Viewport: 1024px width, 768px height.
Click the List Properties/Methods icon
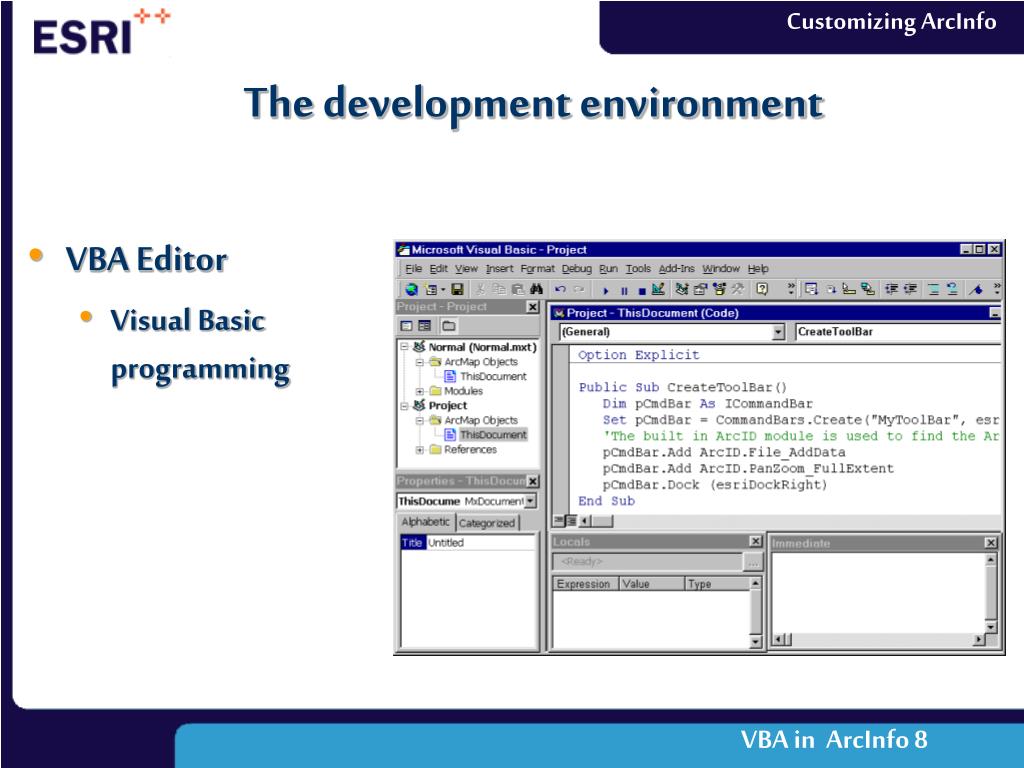tap(811, 289)
